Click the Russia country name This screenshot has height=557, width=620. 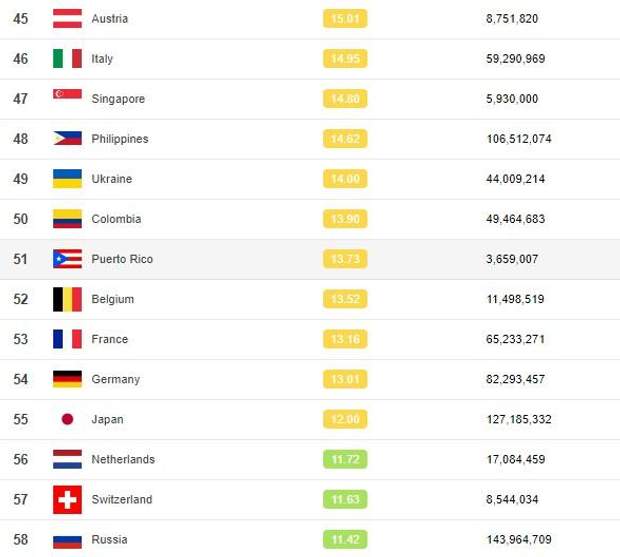(x=109, y=540)
